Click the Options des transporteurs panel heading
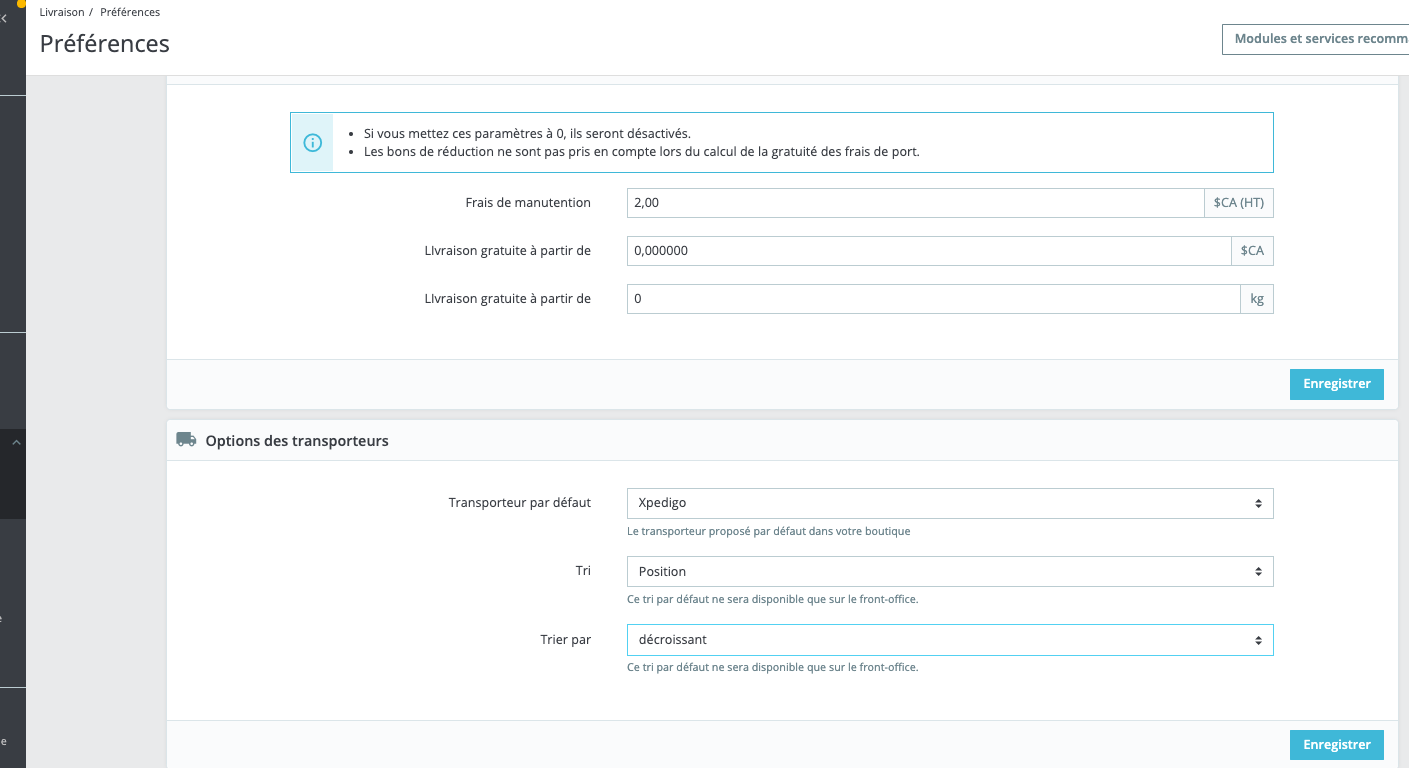The image size is (1409, 768). (297, 441)
